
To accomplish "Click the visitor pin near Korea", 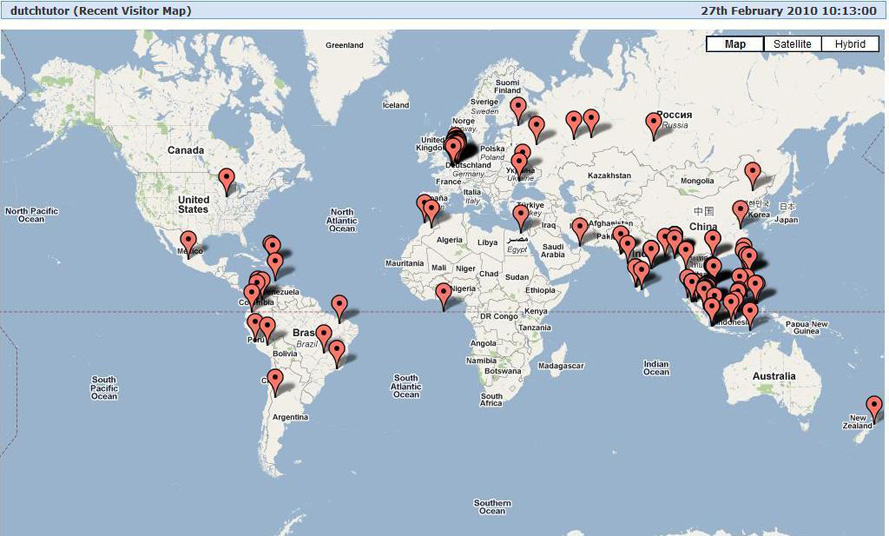I will point(740,214).
